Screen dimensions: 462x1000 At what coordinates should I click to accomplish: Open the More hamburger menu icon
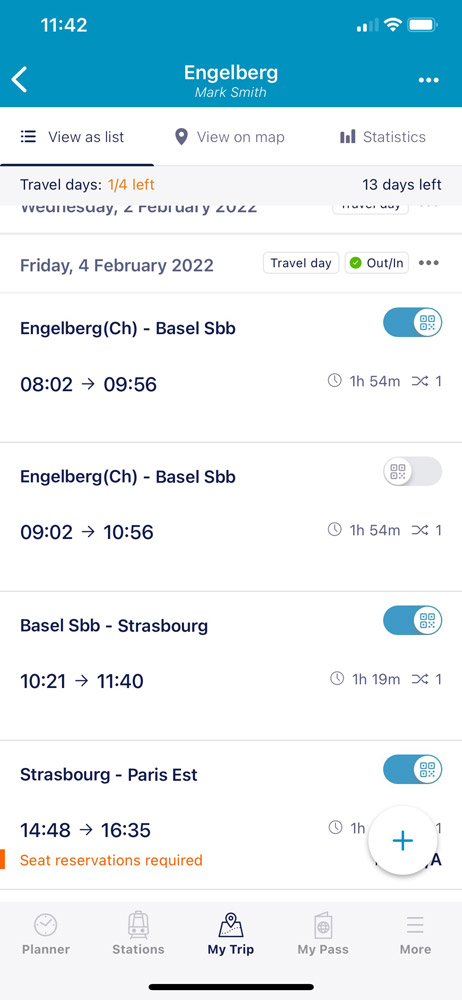[x=415, y=924]
